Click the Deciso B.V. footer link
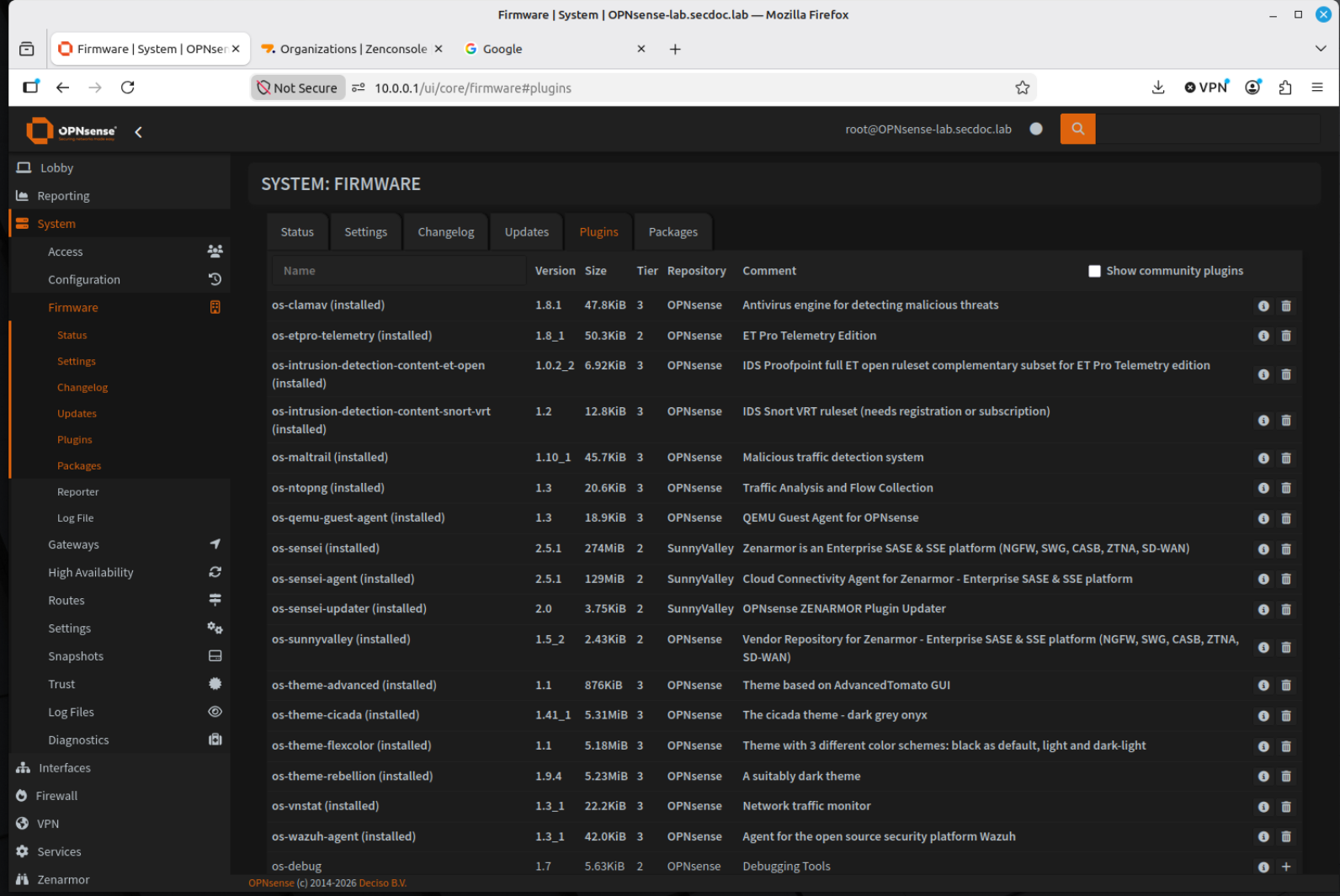Screen dimensions: 1340x896 tap(383, 883)
